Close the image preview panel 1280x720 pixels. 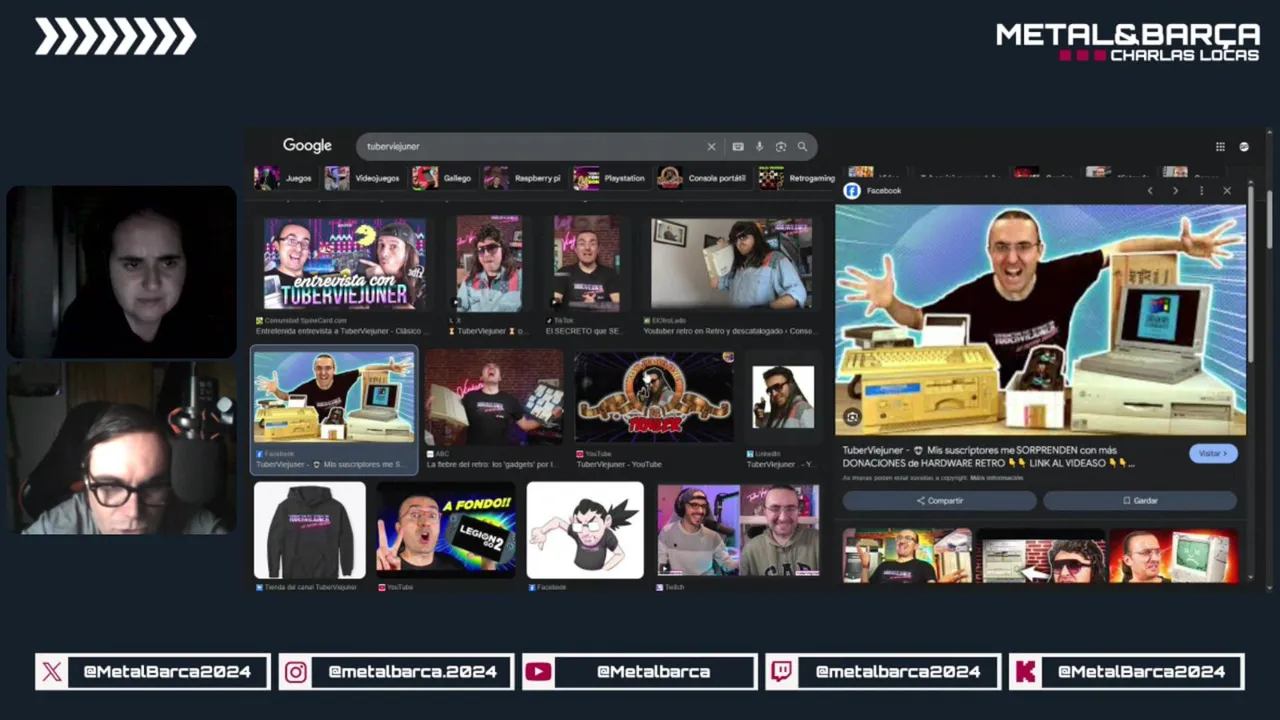point(1227,191)
